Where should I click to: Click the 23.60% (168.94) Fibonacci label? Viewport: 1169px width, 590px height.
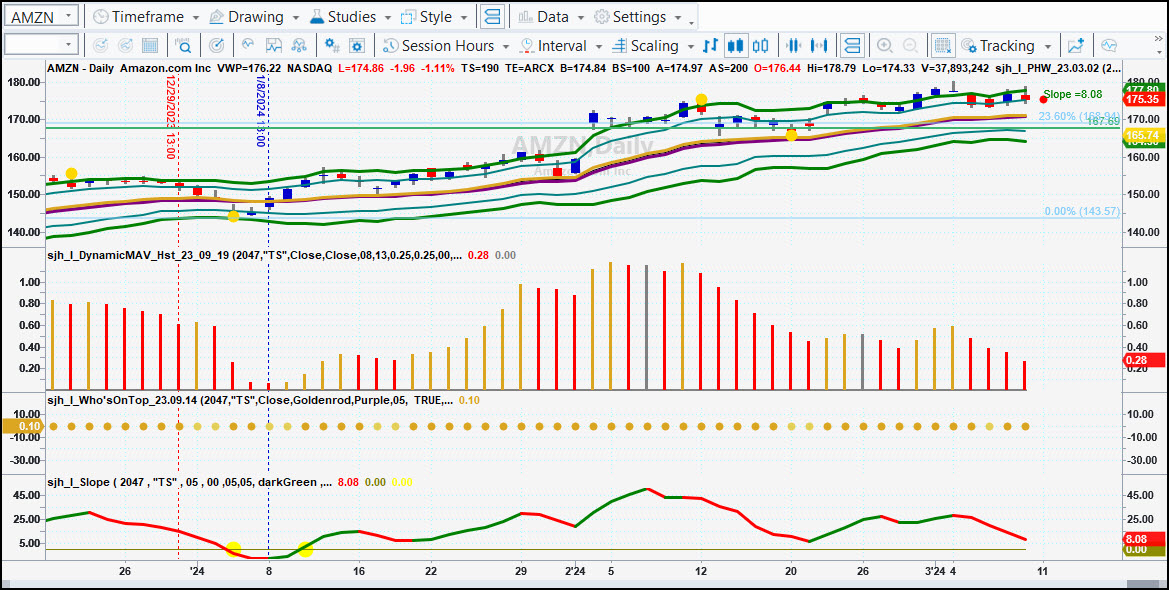pos(1080,116)
